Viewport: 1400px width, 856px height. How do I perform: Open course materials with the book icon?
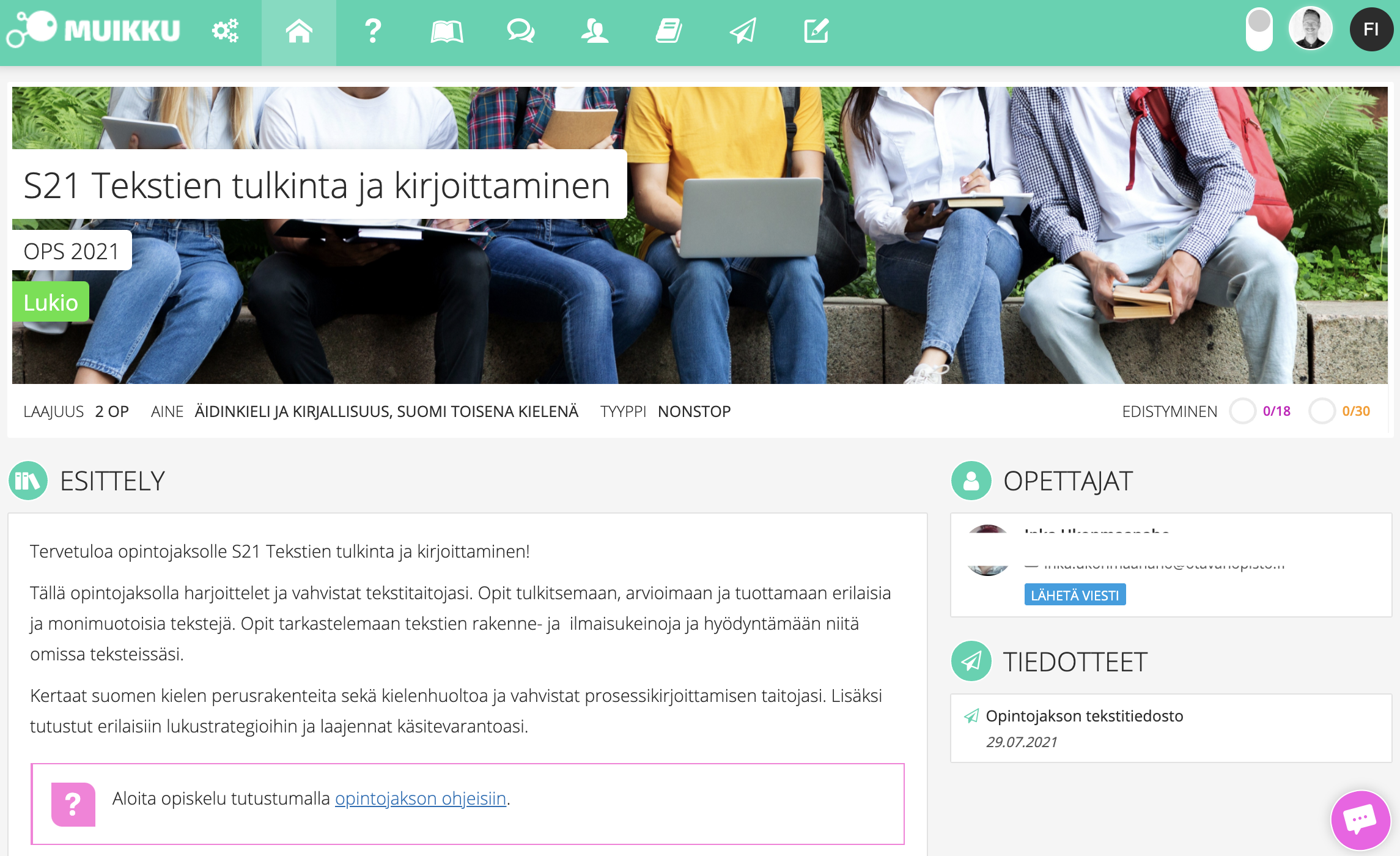click(448, 31)
